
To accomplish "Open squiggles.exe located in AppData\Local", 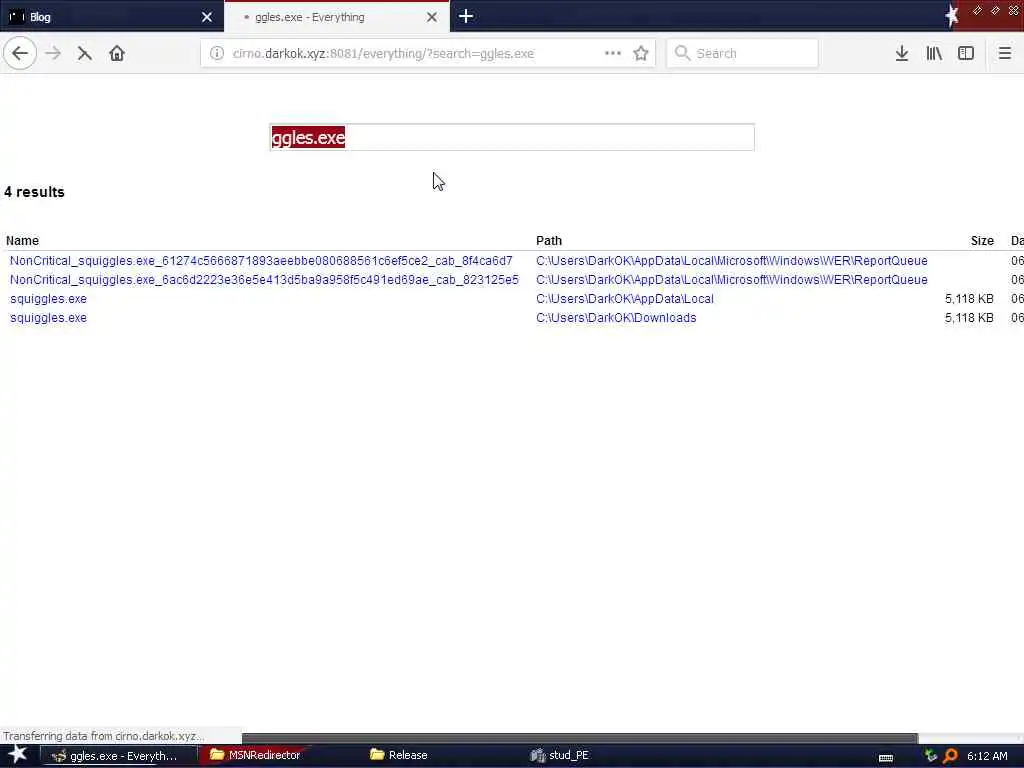I will coord(48,298).
